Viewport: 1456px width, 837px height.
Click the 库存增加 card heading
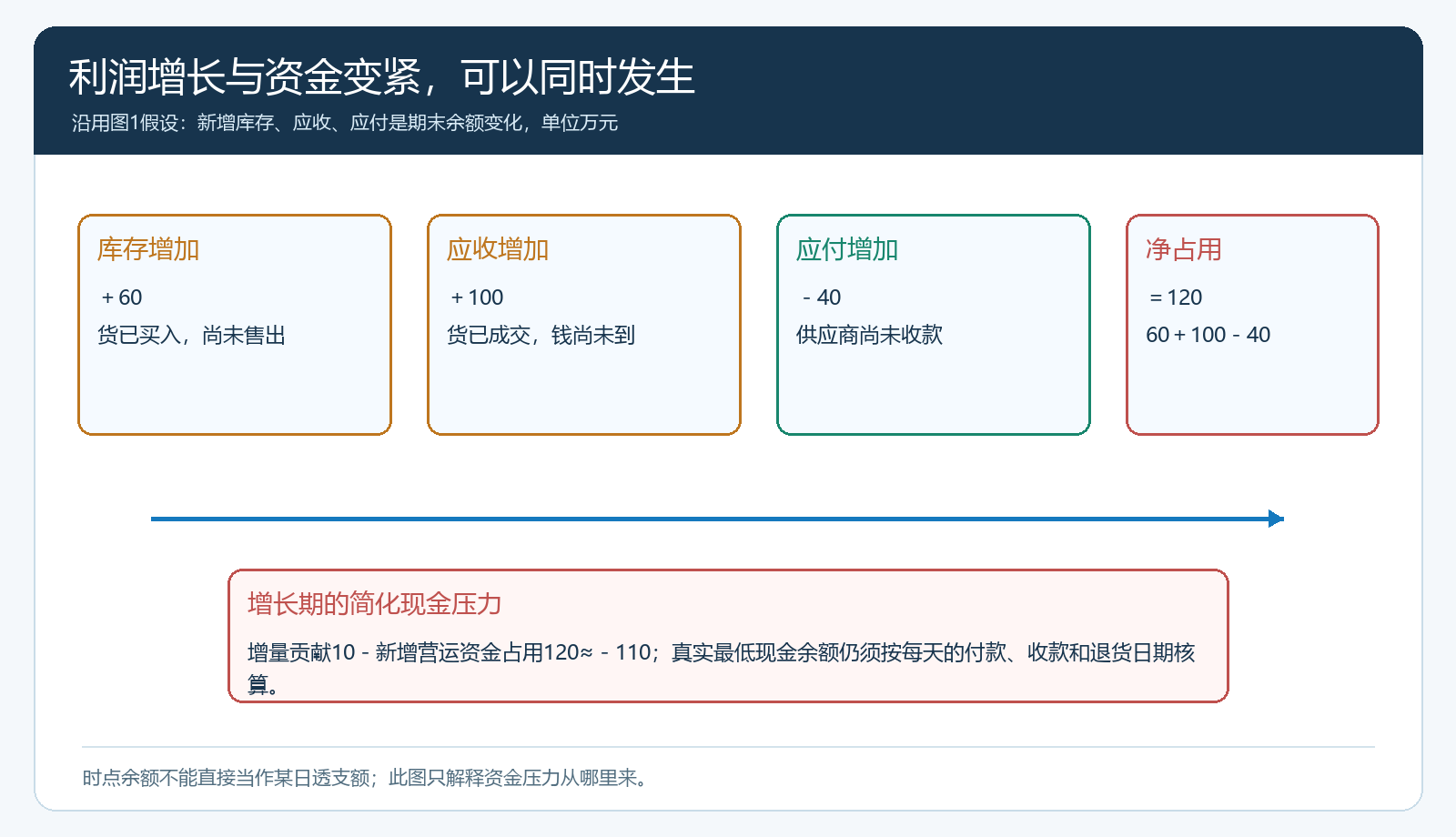(148, 249)
